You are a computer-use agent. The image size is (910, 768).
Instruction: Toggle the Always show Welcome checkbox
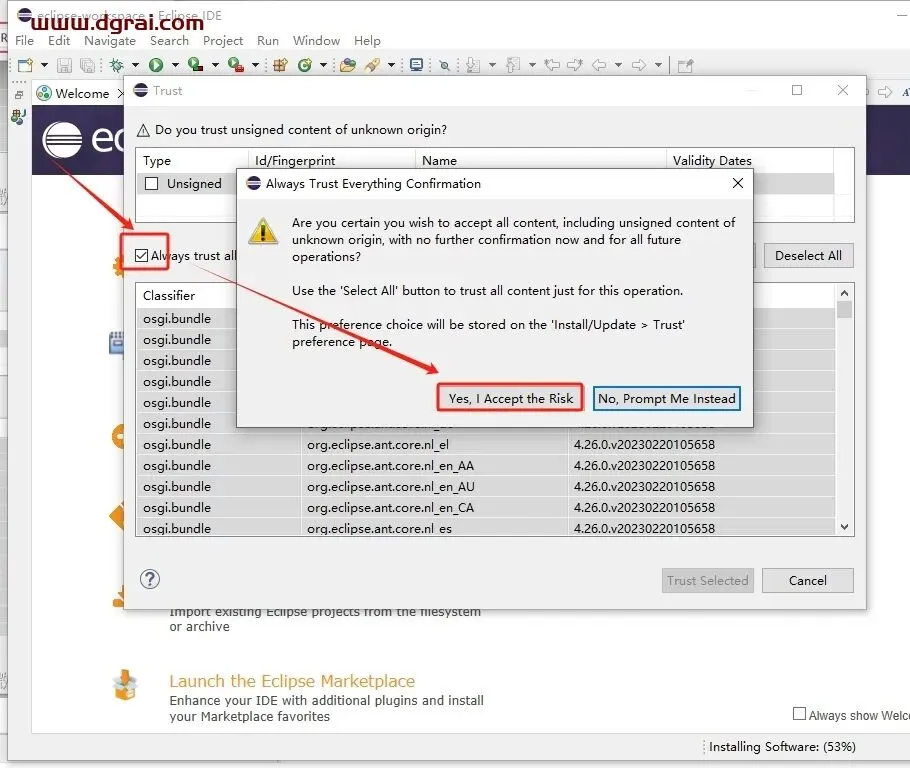click(x=799, y=714)
